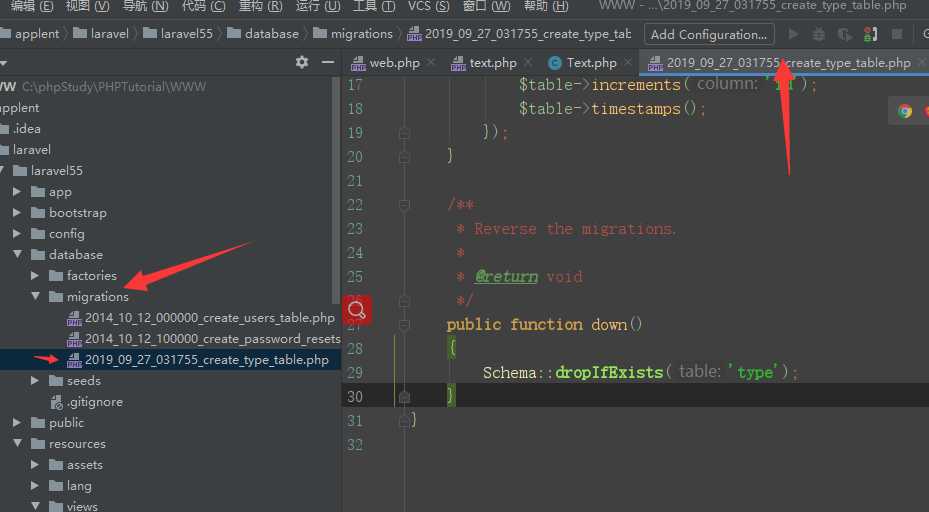Expand the bootstrap folder
Viewport: 929px width, 512px height.
coord(17,212)
